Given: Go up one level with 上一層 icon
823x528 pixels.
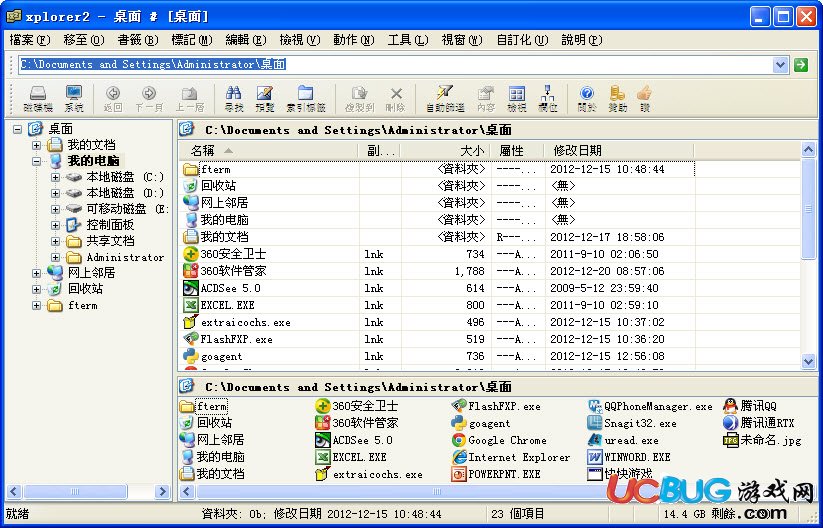Looking at the screenshot, I should (189, 98).
